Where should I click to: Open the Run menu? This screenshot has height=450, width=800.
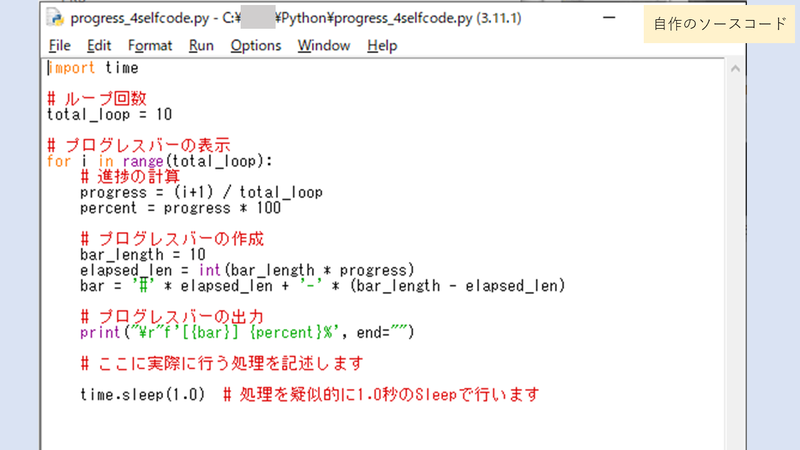coord(201,46)
